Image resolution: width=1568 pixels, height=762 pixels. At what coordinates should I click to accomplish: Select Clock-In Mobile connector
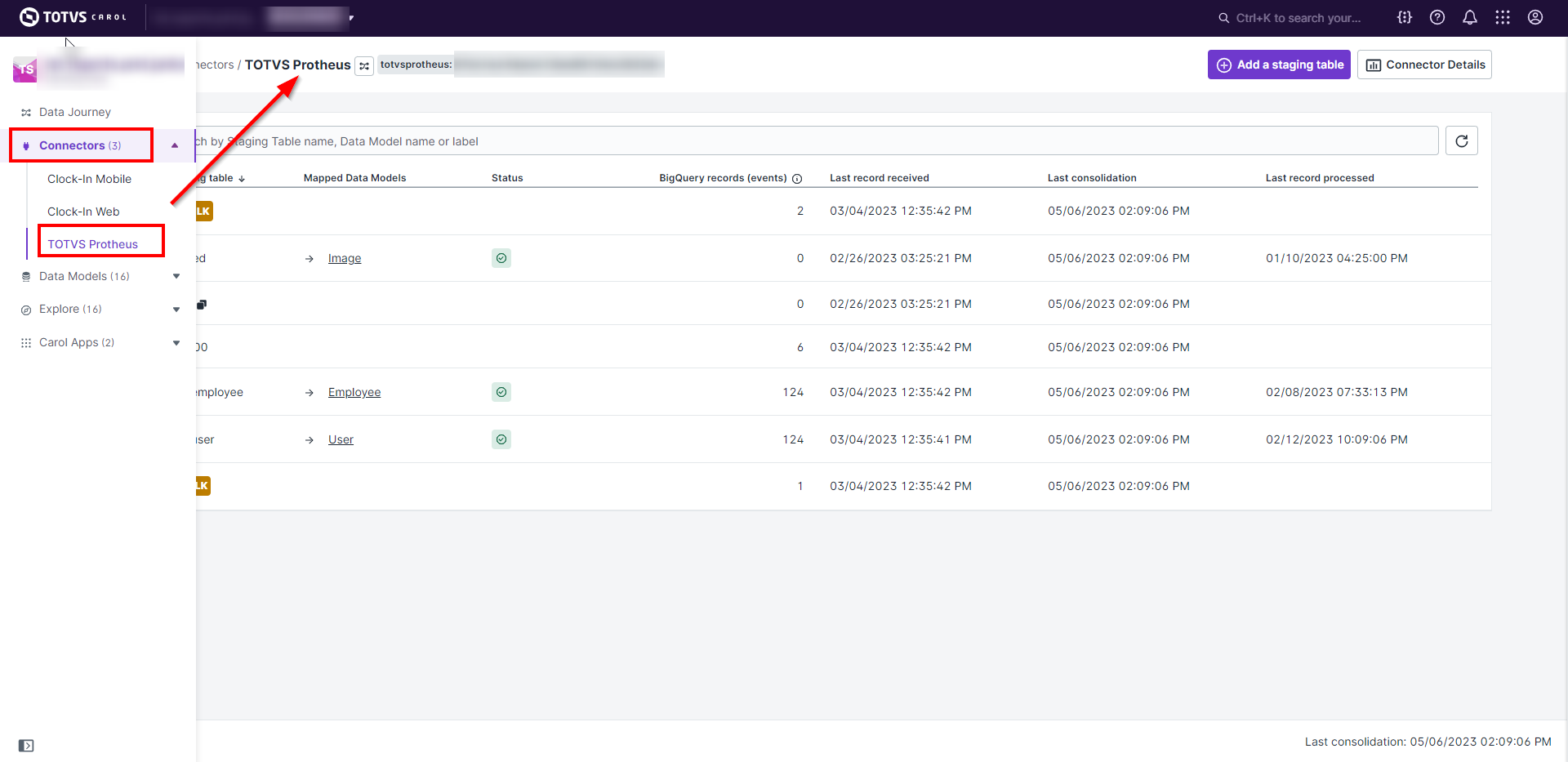point(89,179)
